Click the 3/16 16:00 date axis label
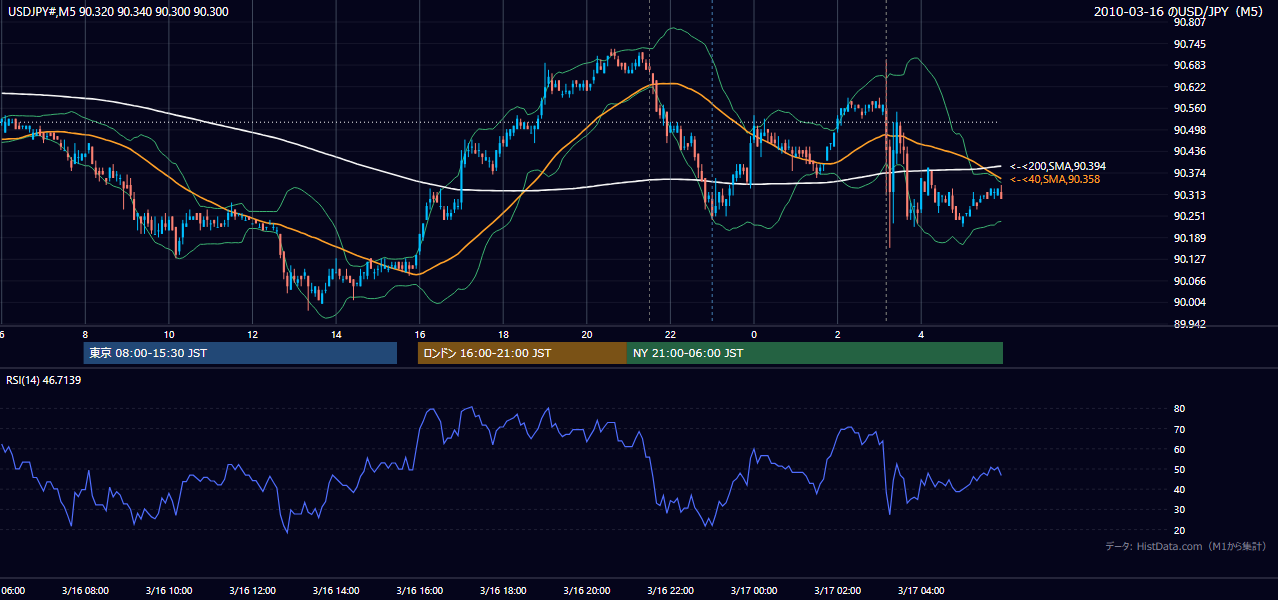The width and height of the screenshot is (1278, 600). point(419,591)
